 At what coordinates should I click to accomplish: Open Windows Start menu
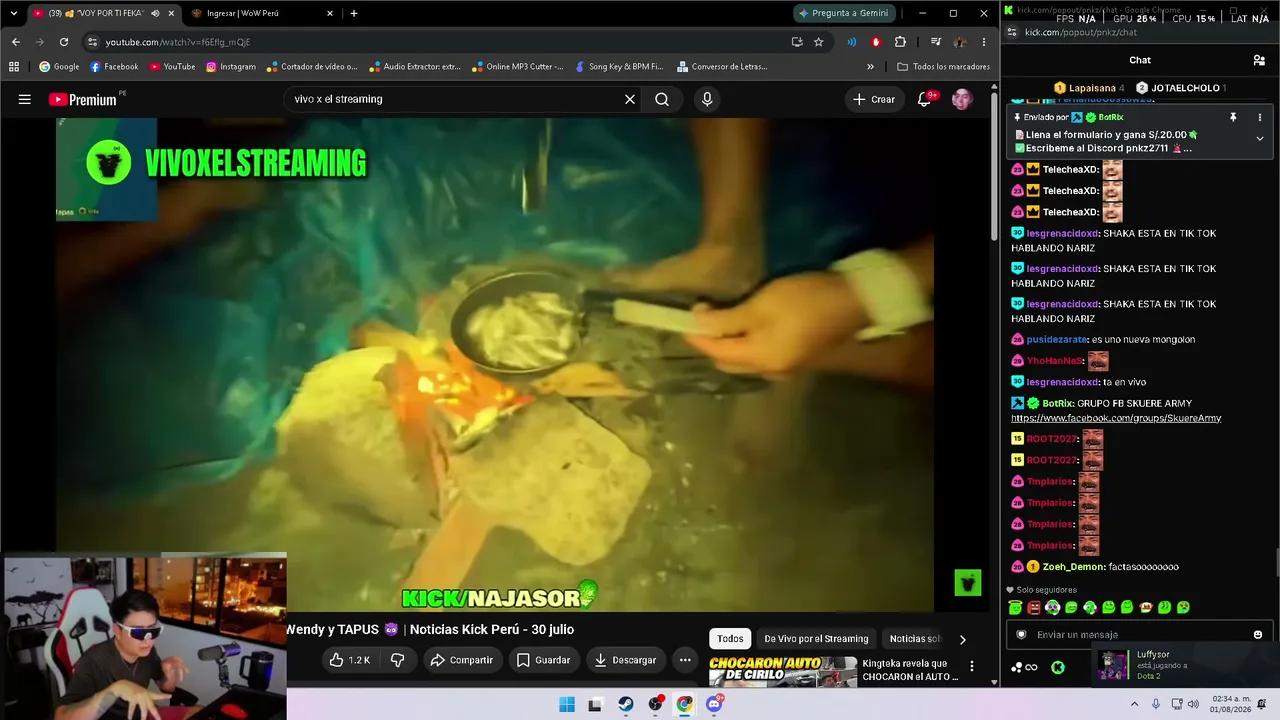point(567,704)
